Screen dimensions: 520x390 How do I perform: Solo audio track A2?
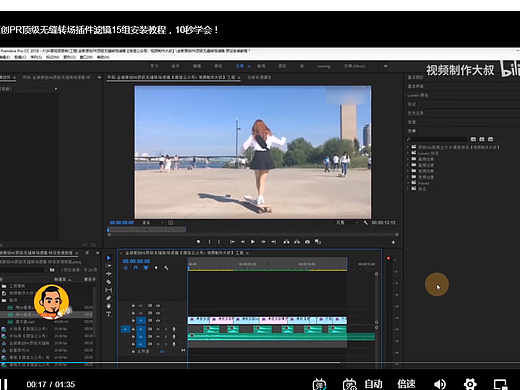click(x=166, y=337)
